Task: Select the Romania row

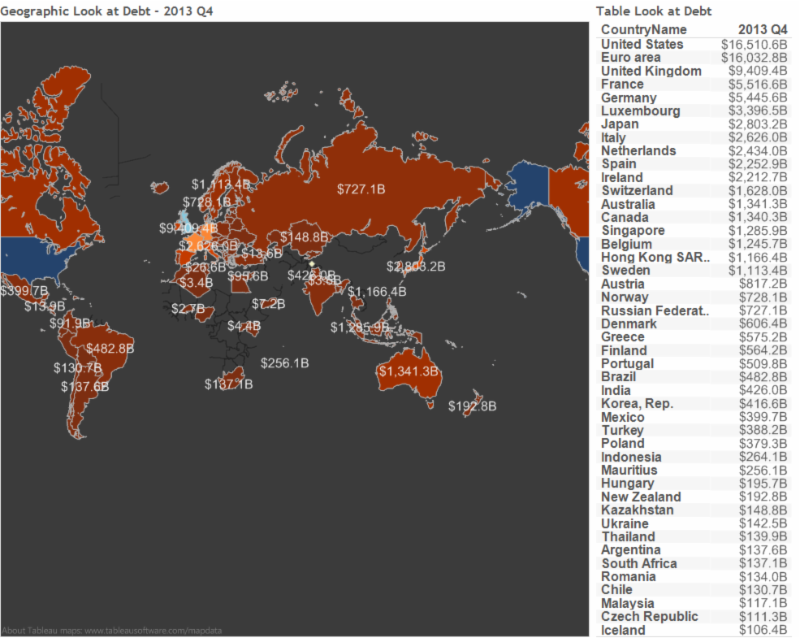Action: click(x=694, y=576)
